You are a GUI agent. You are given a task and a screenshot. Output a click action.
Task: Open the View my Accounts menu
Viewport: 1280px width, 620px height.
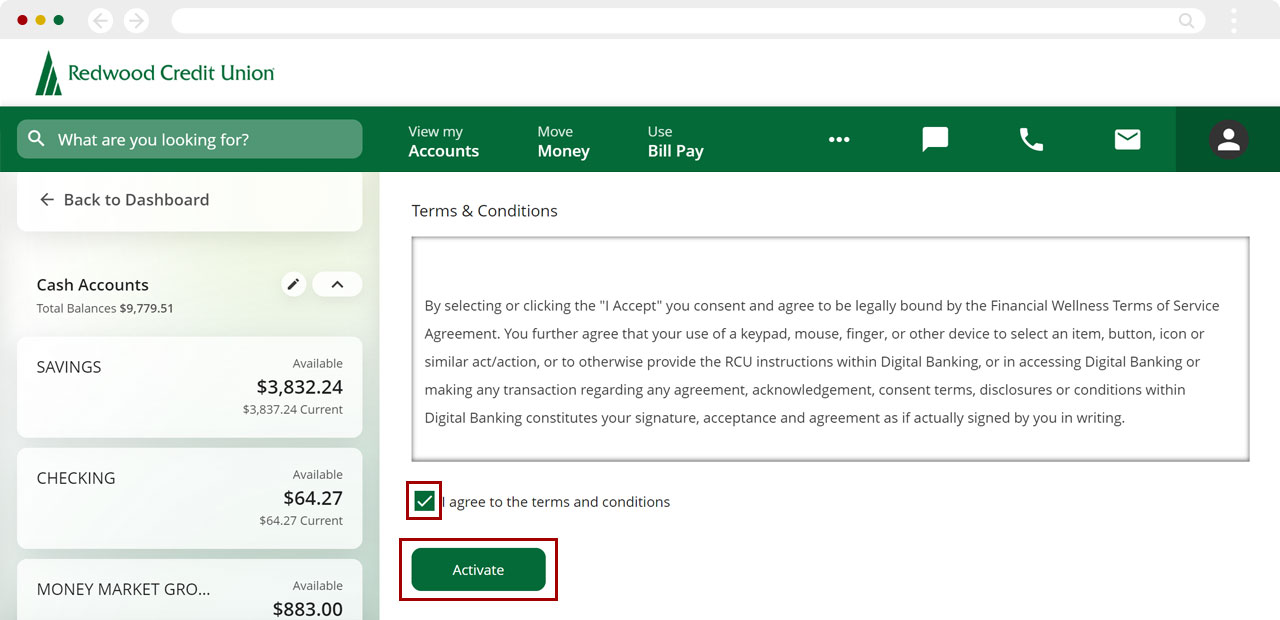443,141
